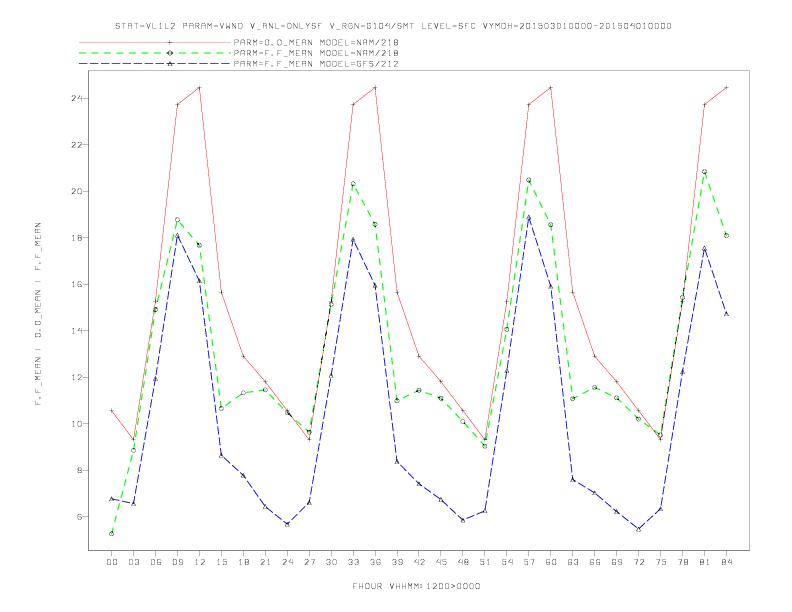The image size is (792, 612).
Task: Click blue triangle marker at forecast hour 00
Action: [112, 499]
